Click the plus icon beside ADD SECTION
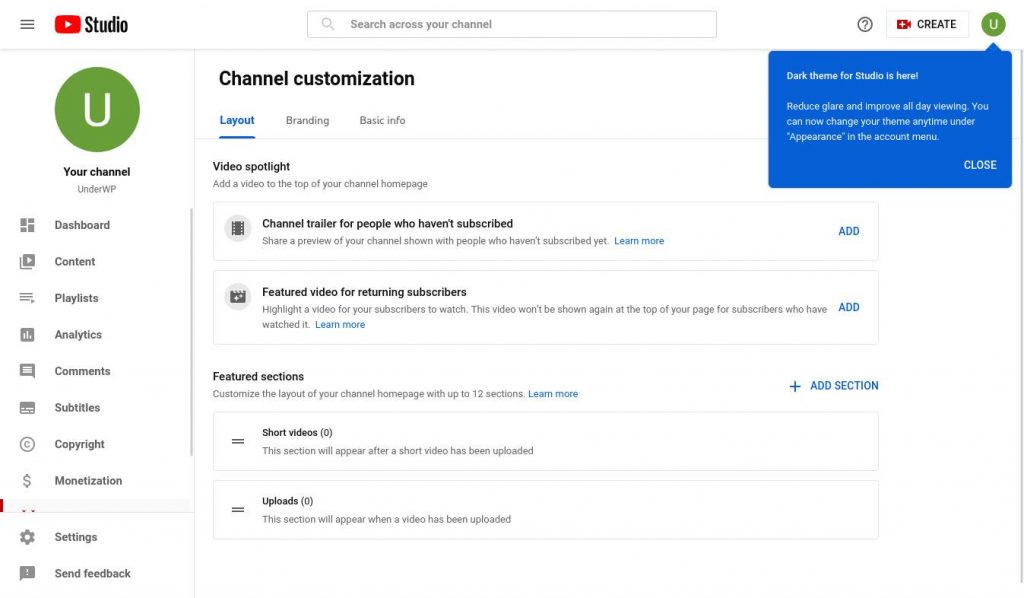This screenshot has height=598, width=1024. pyautogui.click(x=795, y=386)
